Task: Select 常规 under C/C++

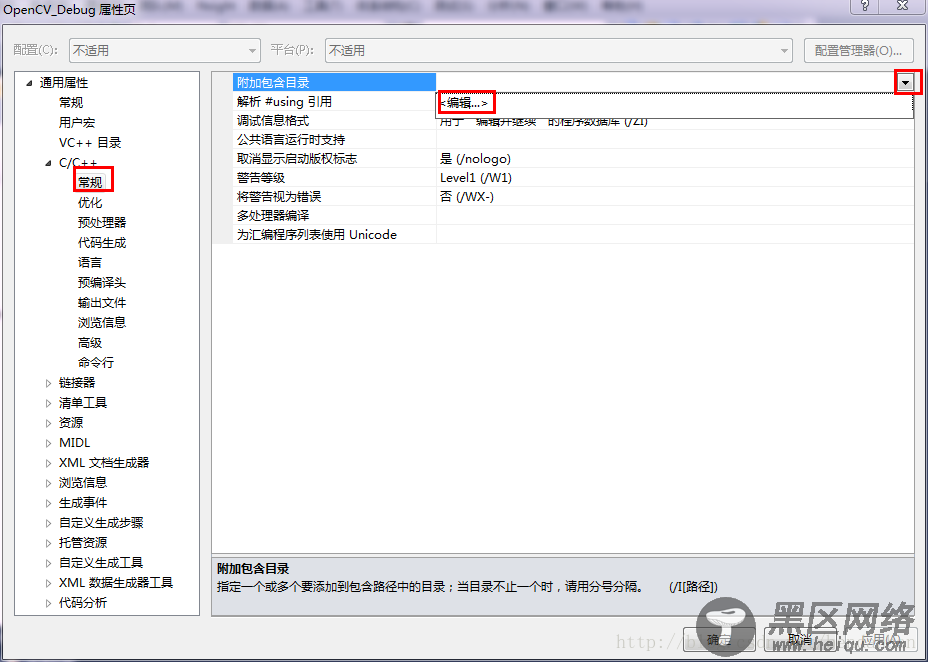Action: pyautogui.click(x=90, y=182)
